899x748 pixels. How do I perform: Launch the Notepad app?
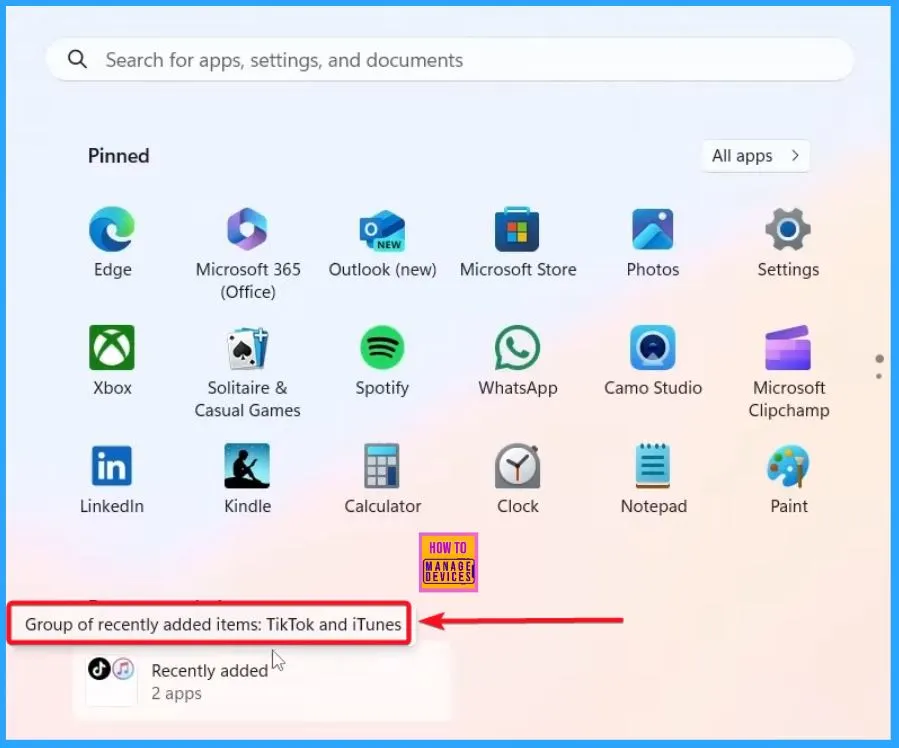pos(654,480)
